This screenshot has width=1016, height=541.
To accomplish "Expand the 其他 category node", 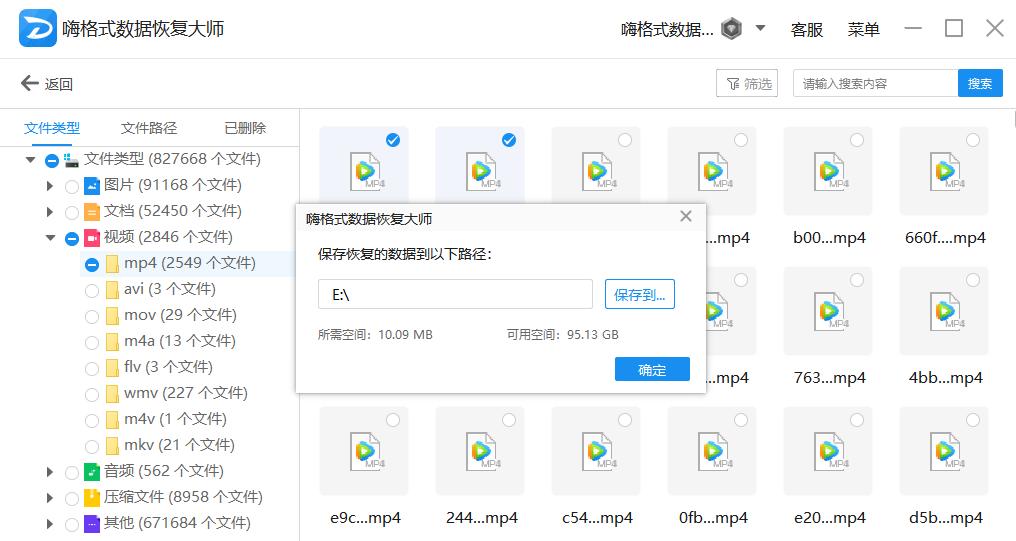I will [50, 524].
